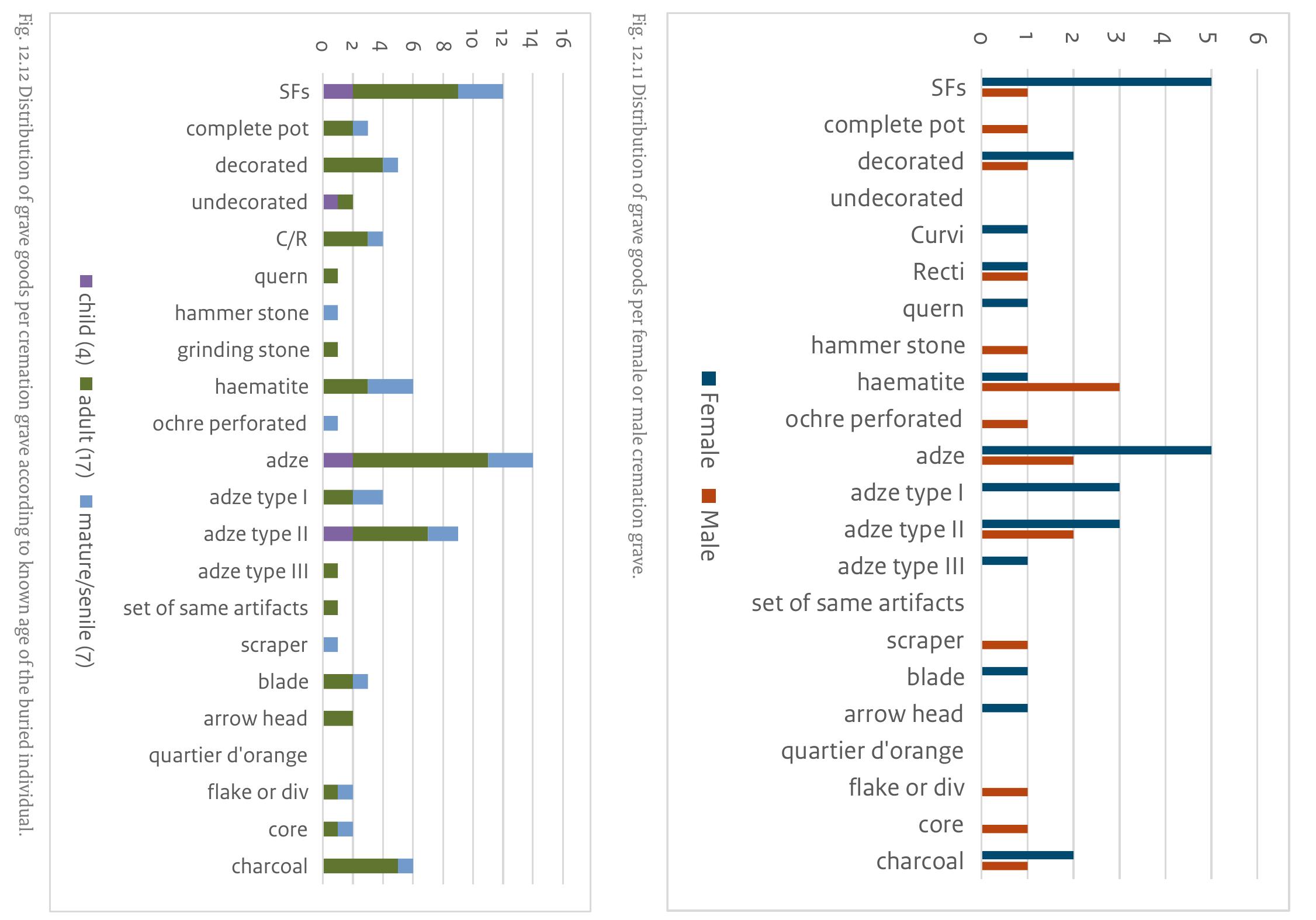The height and width of the screenshot is (920, 1316).
Task: Click the Female adze type I bar
Action: (x=1050, y=487)
